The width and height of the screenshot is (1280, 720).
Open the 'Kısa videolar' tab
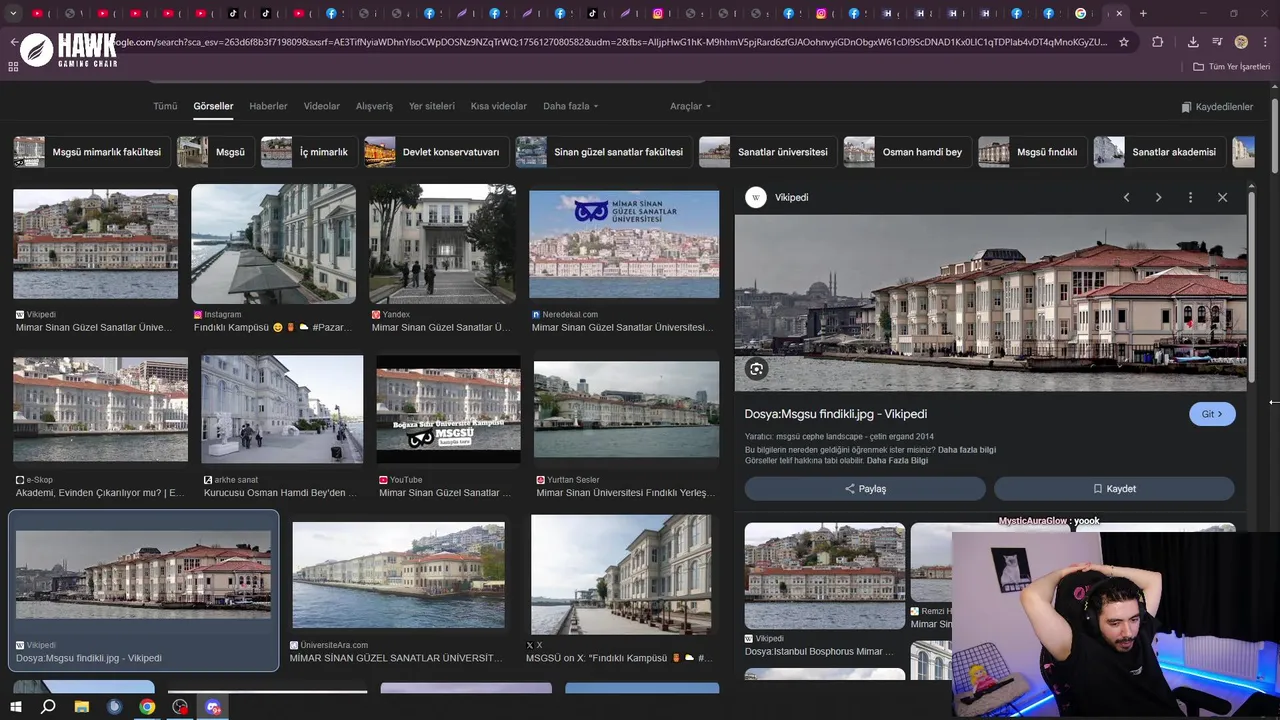(499, 106)
